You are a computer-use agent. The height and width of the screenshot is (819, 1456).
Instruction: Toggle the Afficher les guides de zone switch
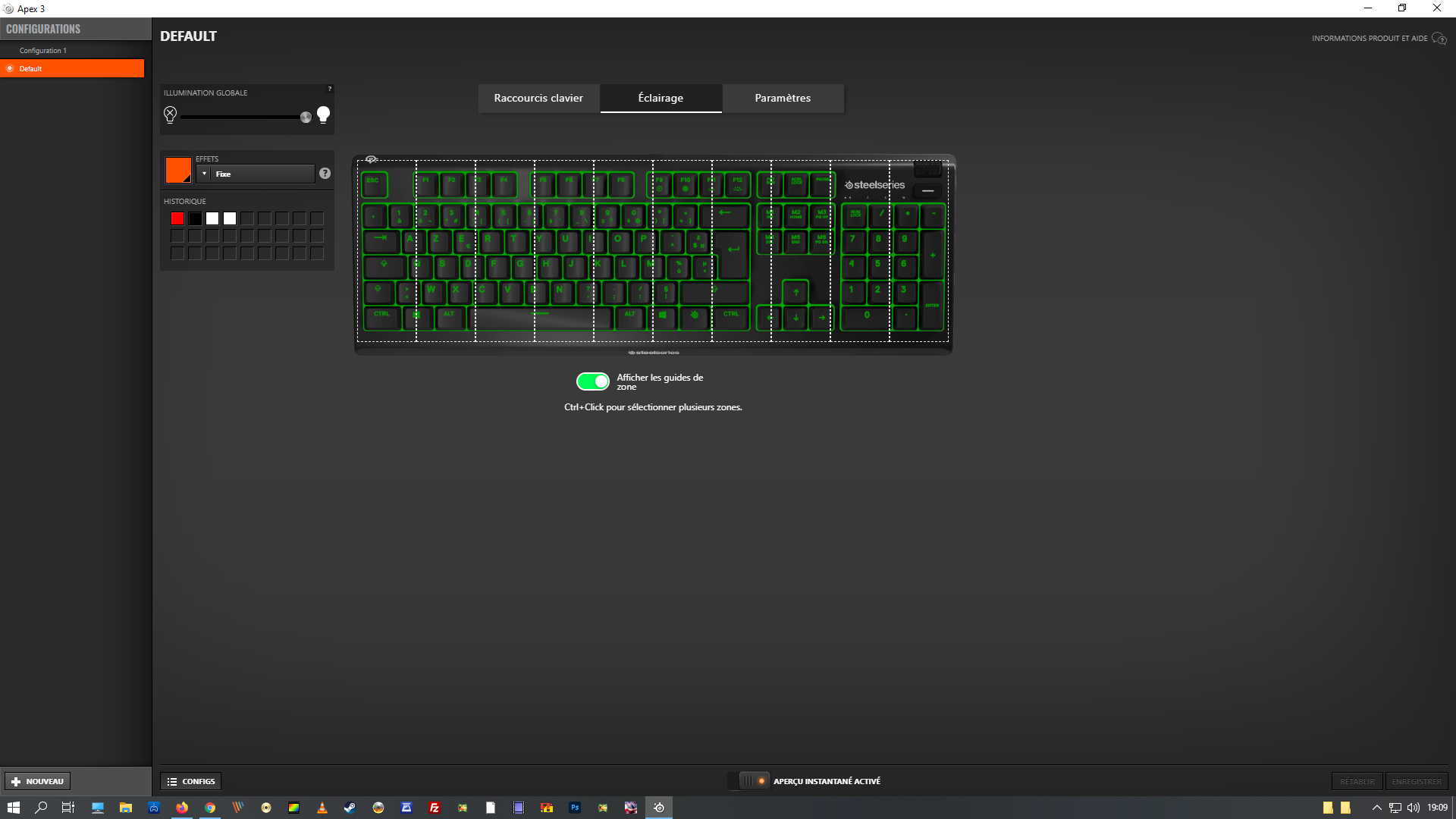point(592,381)
